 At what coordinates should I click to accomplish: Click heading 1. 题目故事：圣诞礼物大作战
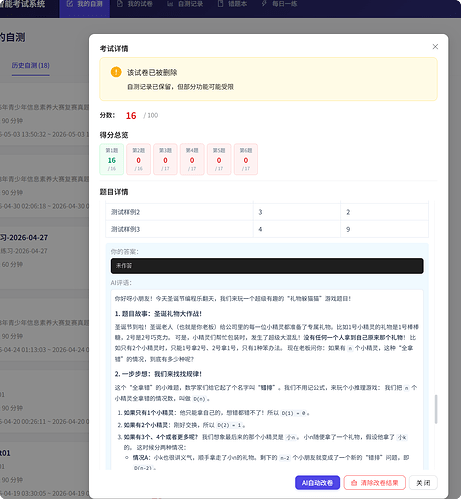158,314
